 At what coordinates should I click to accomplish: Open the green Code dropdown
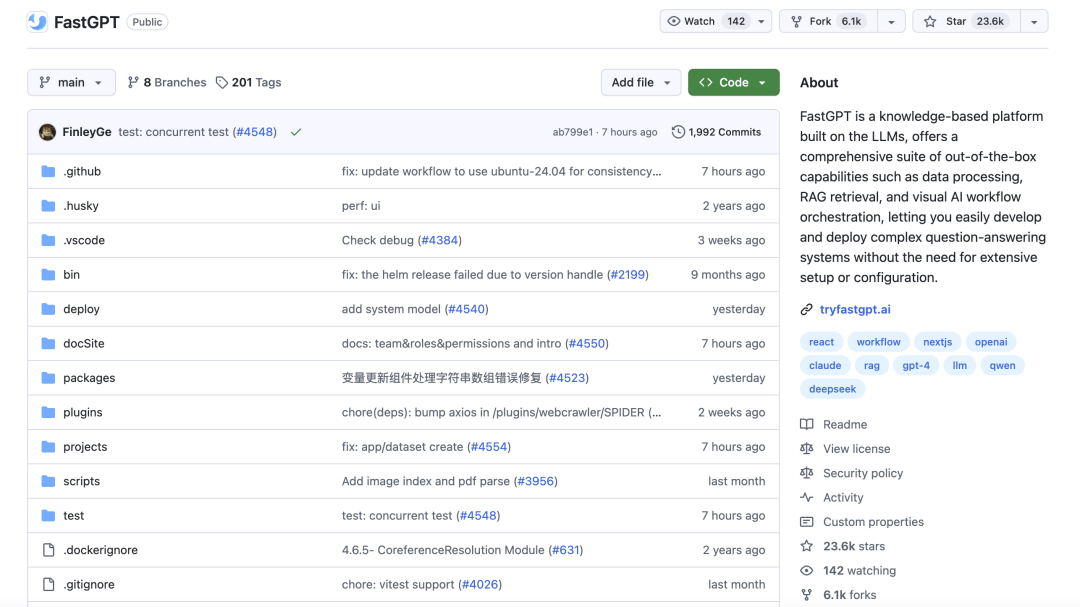[x=734, y=82]
